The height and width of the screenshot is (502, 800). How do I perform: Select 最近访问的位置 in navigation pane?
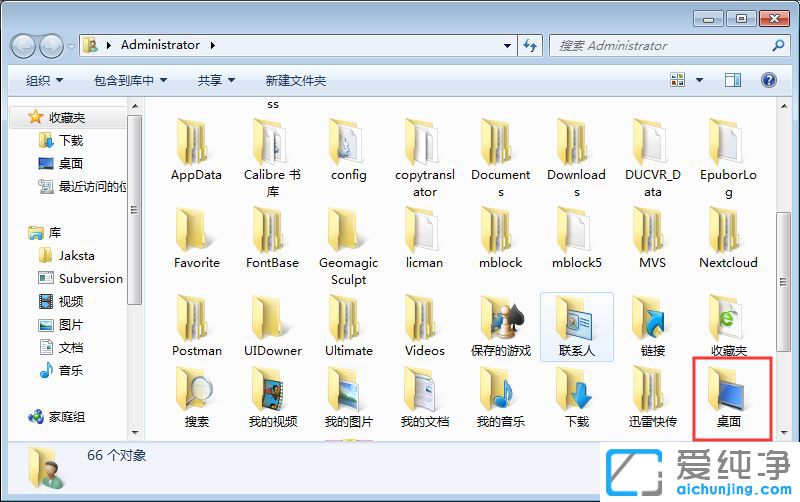pos(82,186)
